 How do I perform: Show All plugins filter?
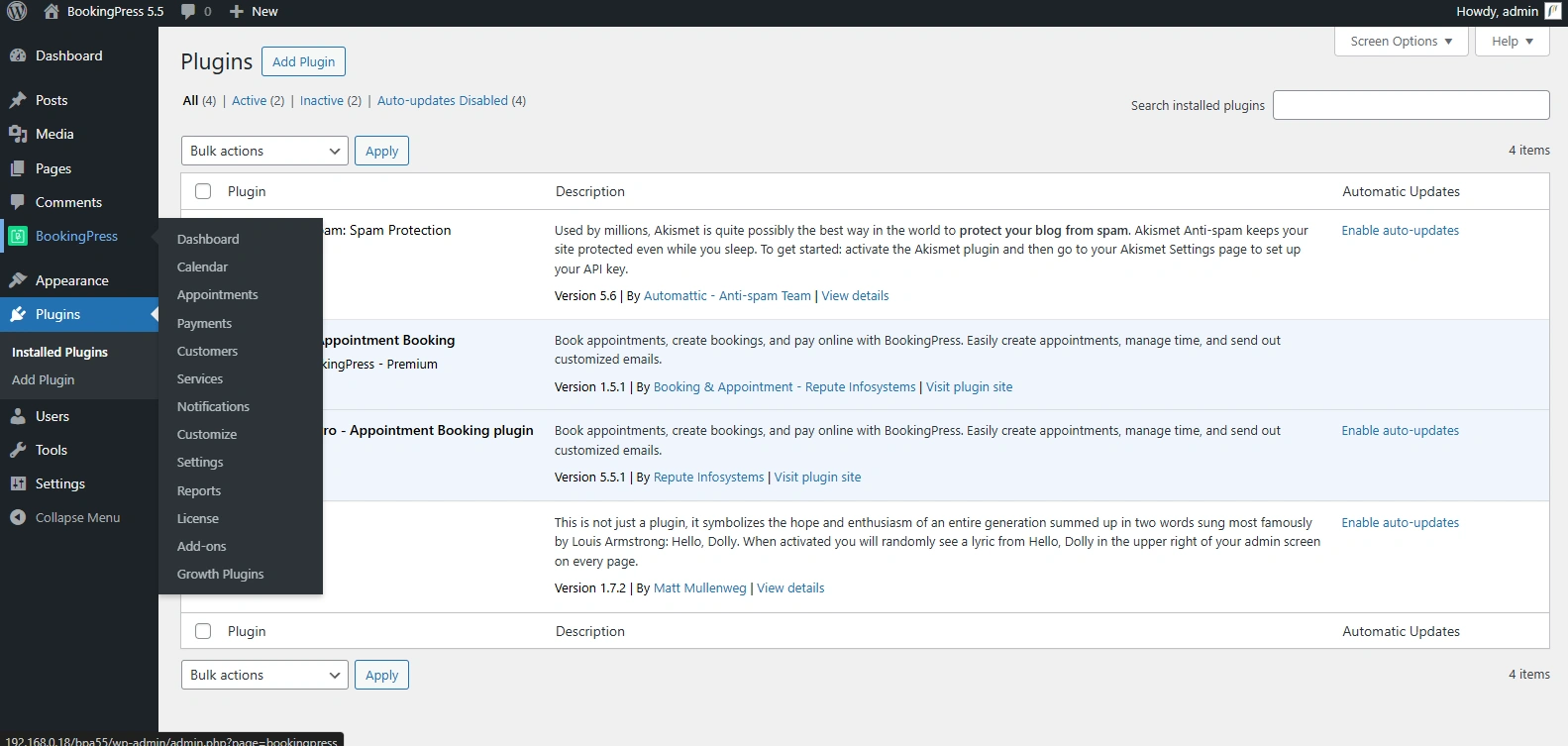pos(190,101)
